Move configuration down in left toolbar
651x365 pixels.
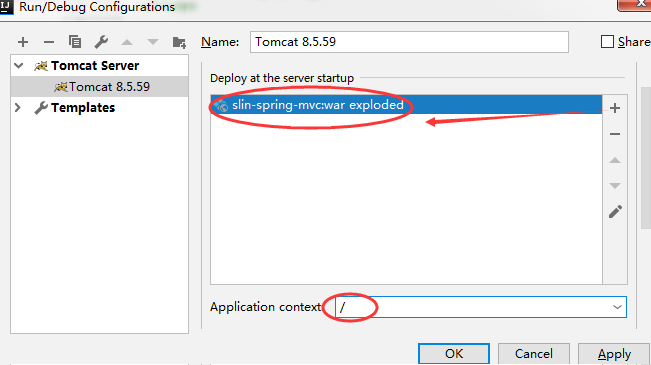(153, 42)
